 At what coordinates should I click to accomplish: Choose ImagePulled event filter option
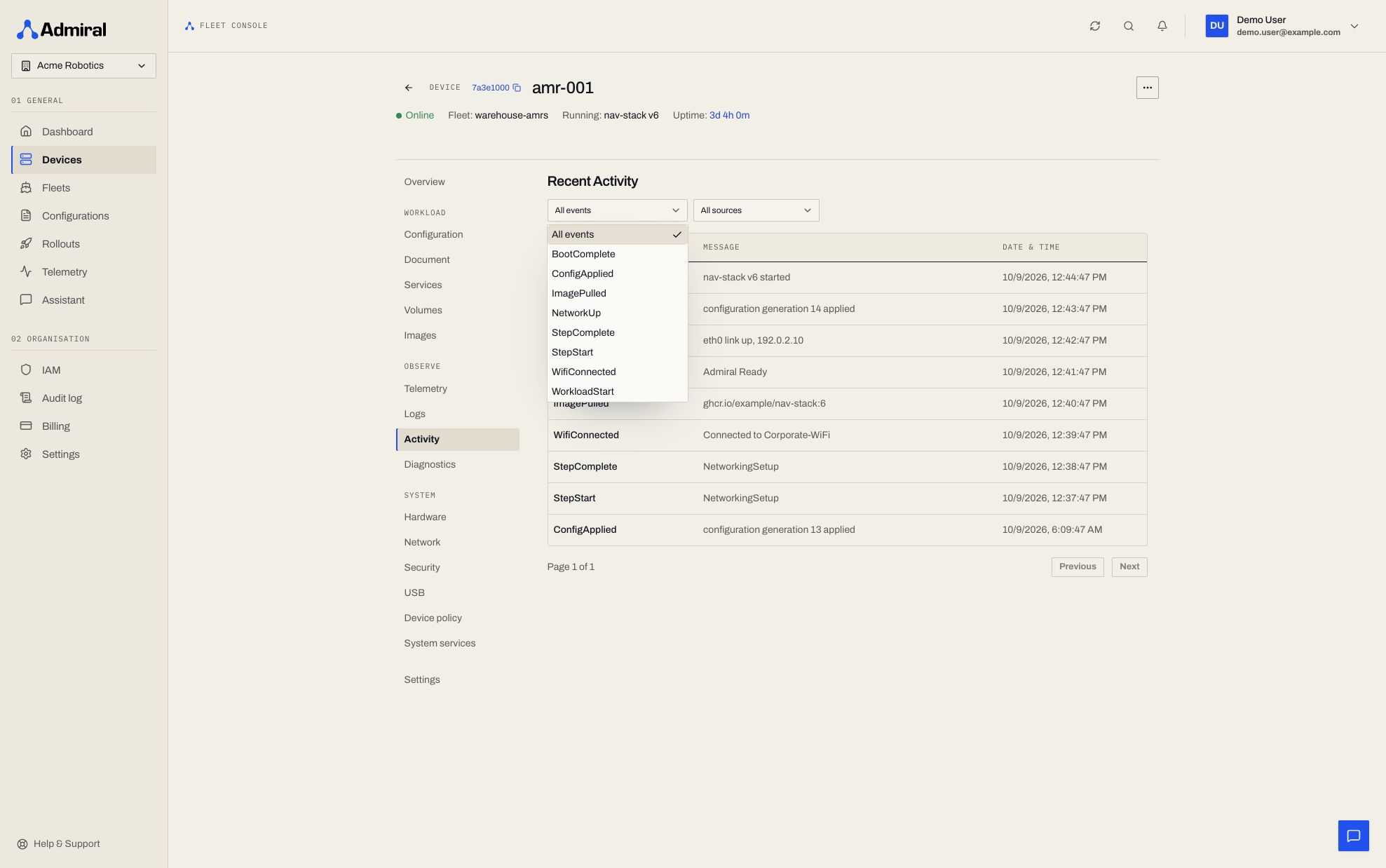617,294
